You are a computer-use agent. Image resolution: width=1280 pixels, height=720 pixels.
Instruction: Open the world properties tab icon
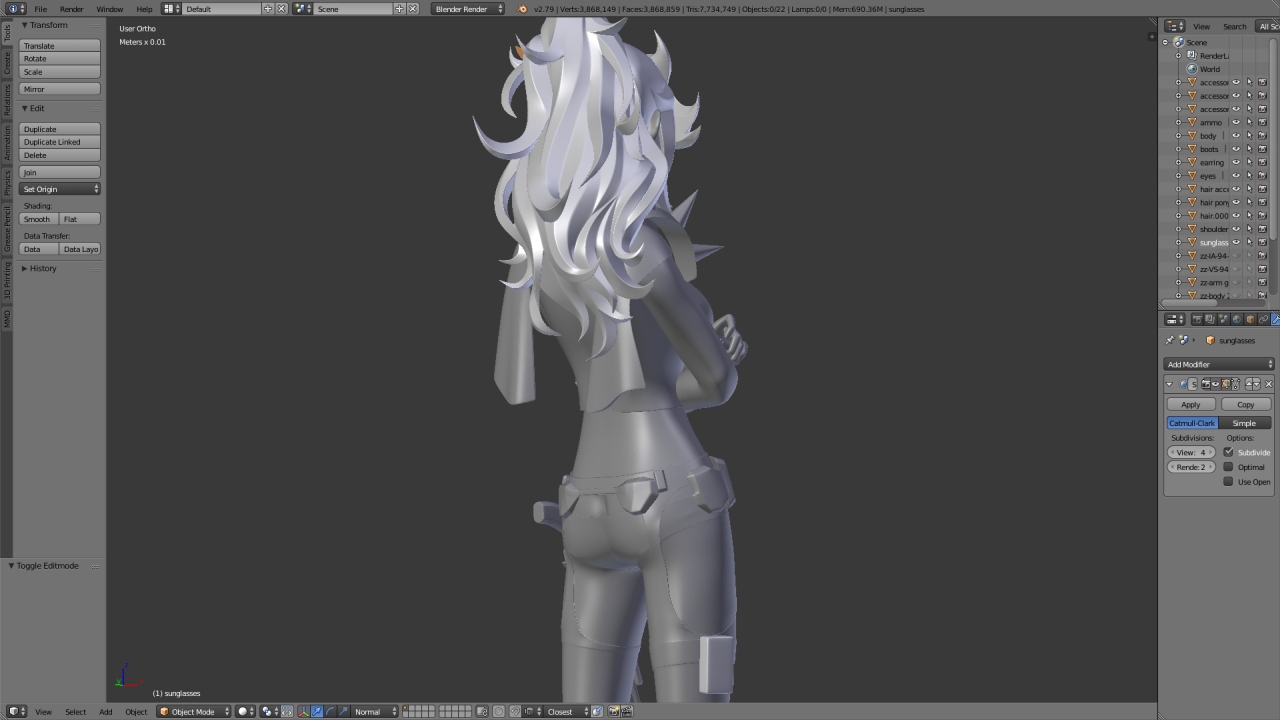1237,319
